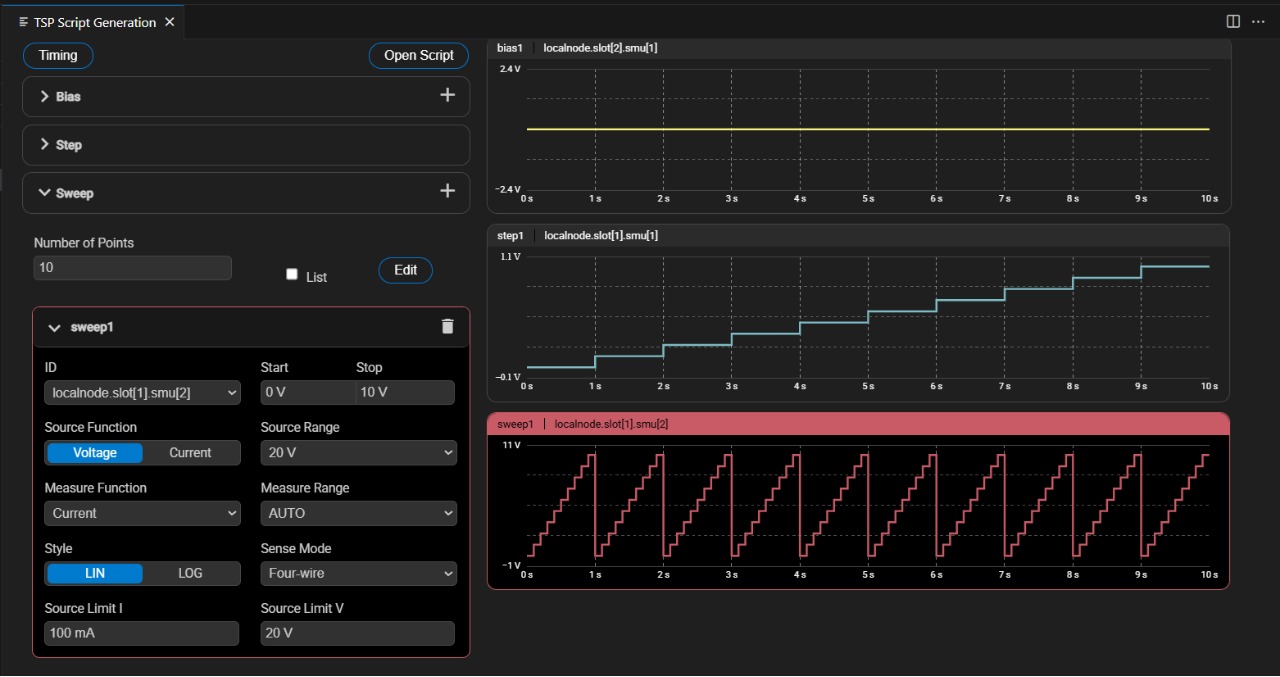Add another sweep via the Sweep plus icon
The image size is (1280, 677).
[x=447, y=191]
